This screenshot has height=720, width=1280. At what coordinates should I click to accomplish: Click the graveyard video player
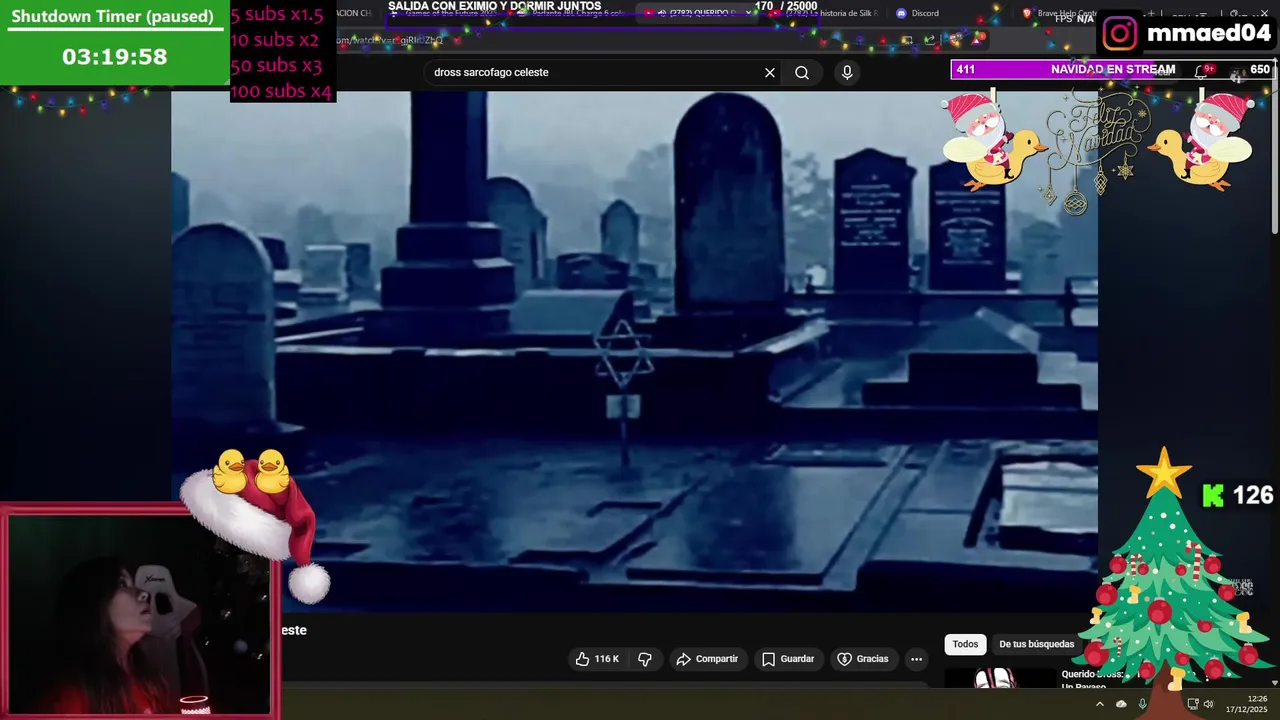pos(634,351)
